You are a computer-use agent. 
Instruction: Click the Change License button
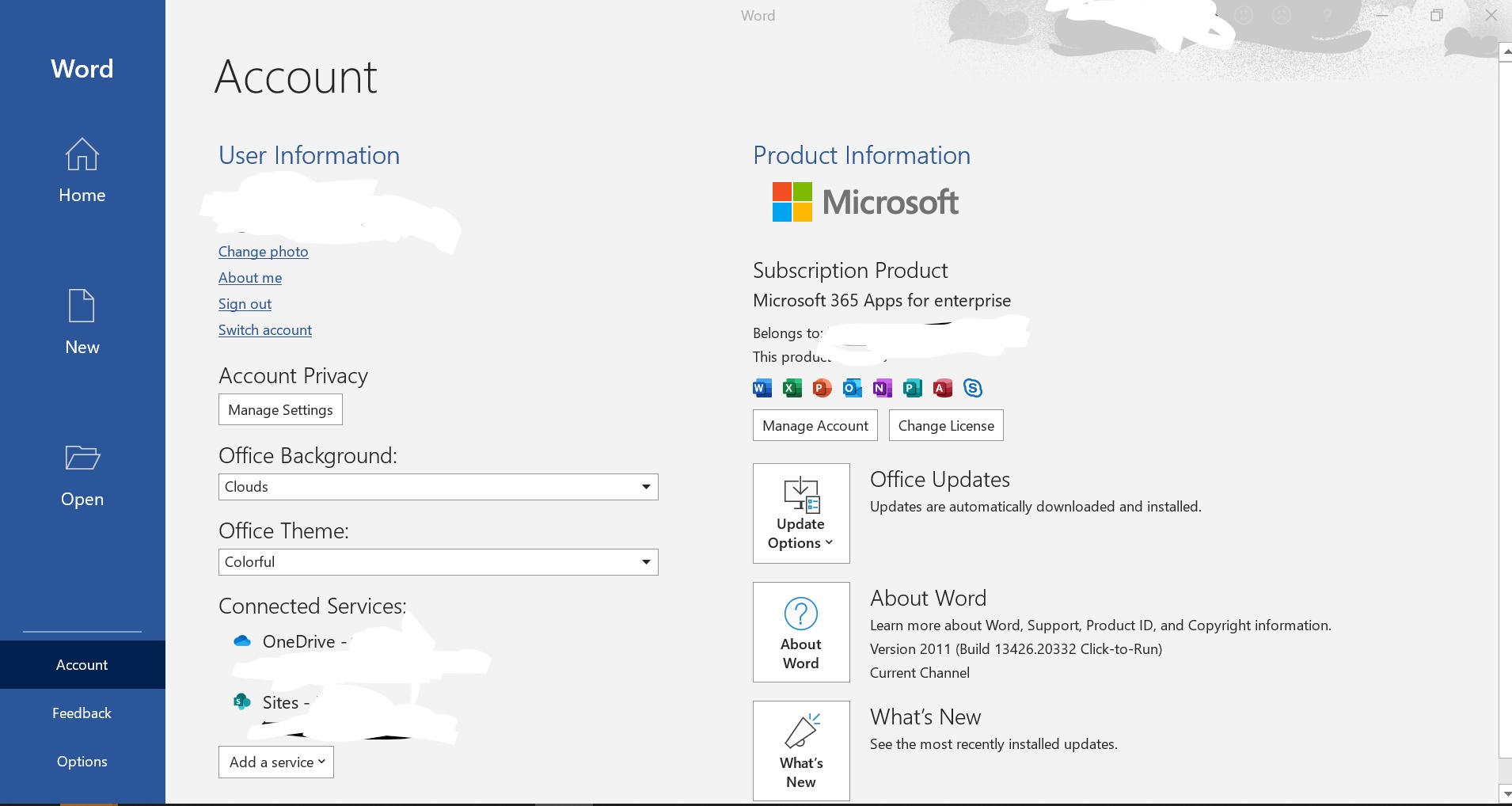(946, 426)
